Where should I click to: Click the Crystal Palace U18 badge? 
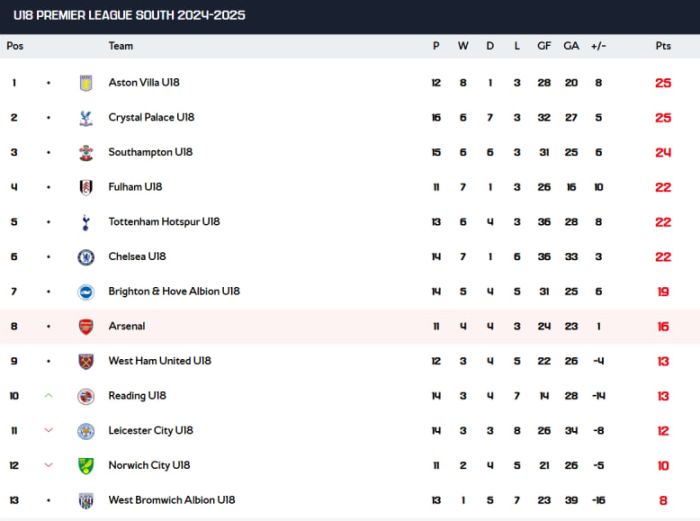pos(86,118)
